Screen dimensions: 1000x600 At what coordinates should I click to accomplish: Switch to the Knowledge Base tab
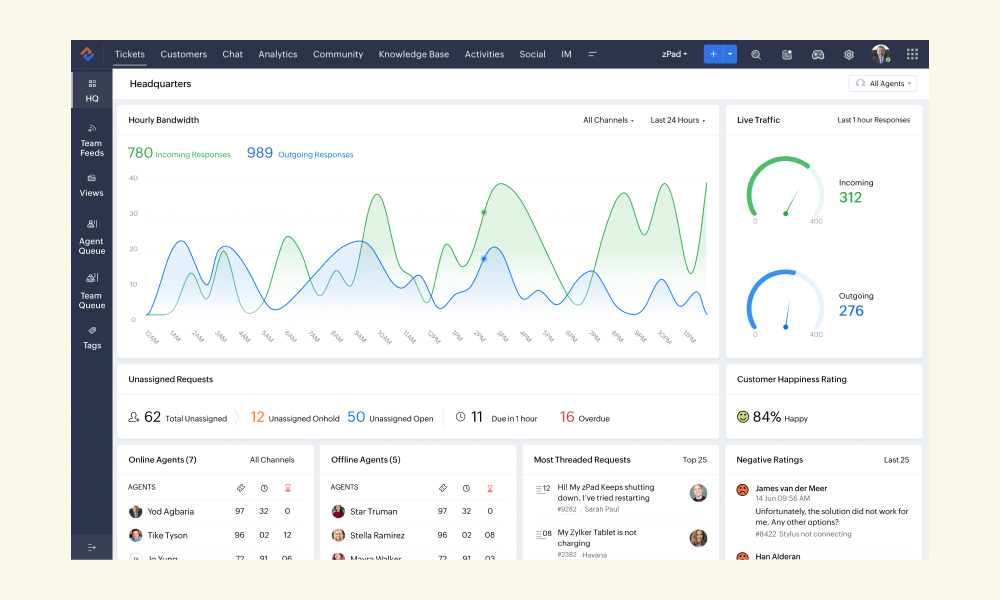coord(414,54)
